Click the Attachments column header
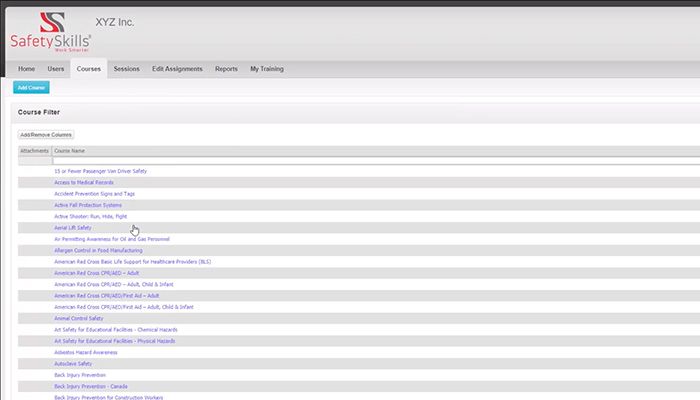 pos(34,151)
